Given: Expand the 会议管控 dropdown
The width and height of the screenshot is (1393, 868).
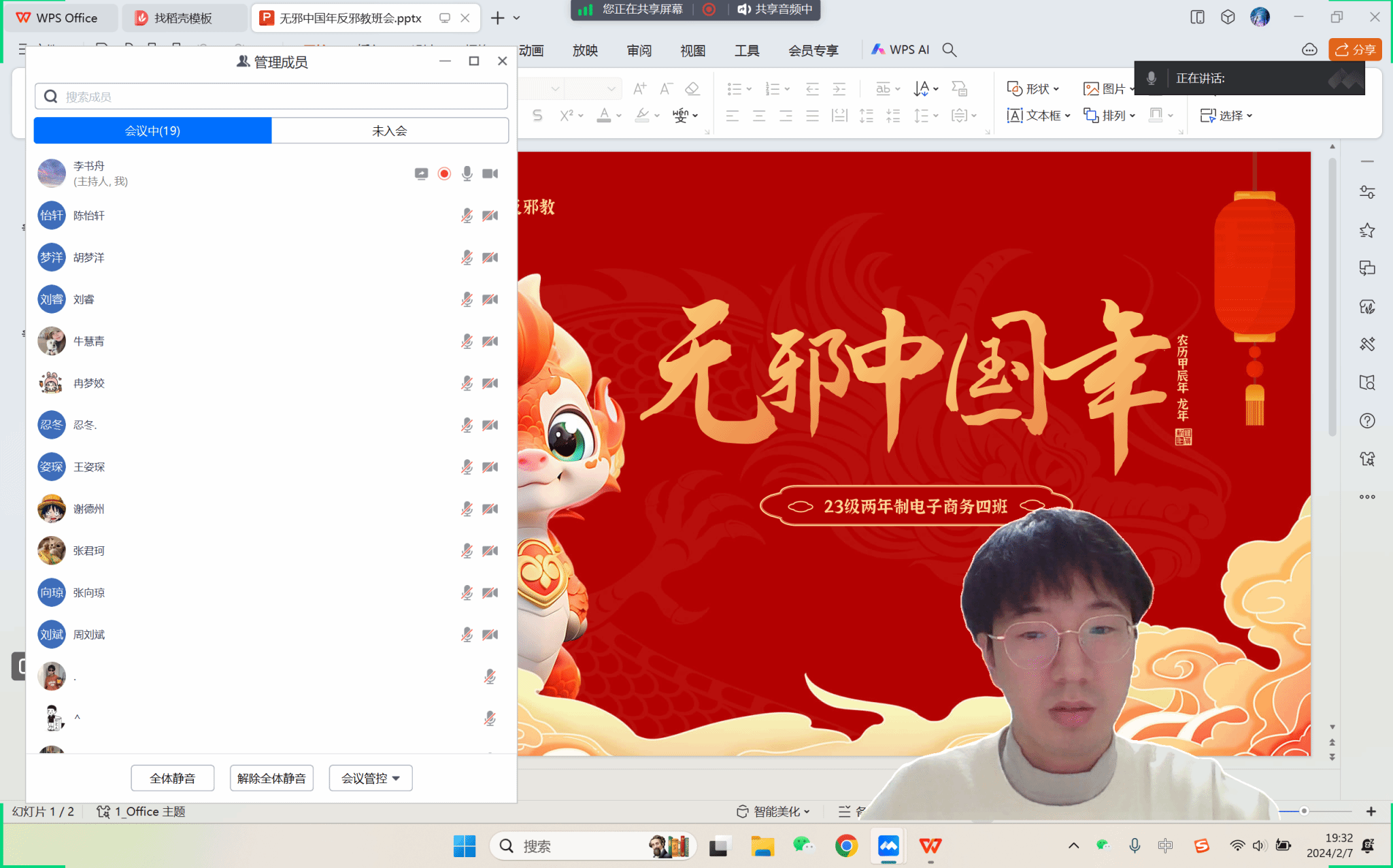Looking at the screenshot, I should tap(371, 778).
